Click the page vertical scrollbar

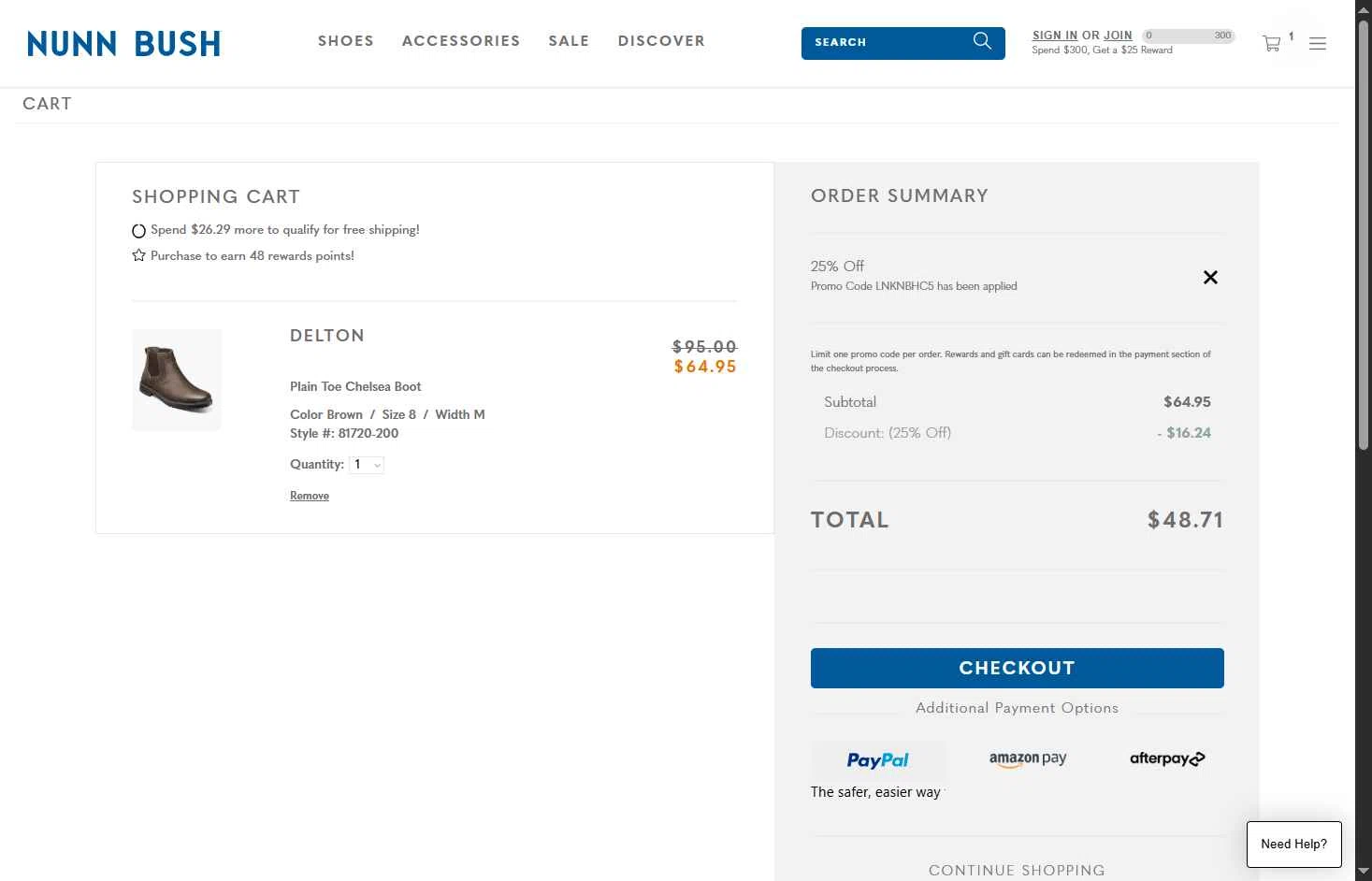coord(1364,234)
